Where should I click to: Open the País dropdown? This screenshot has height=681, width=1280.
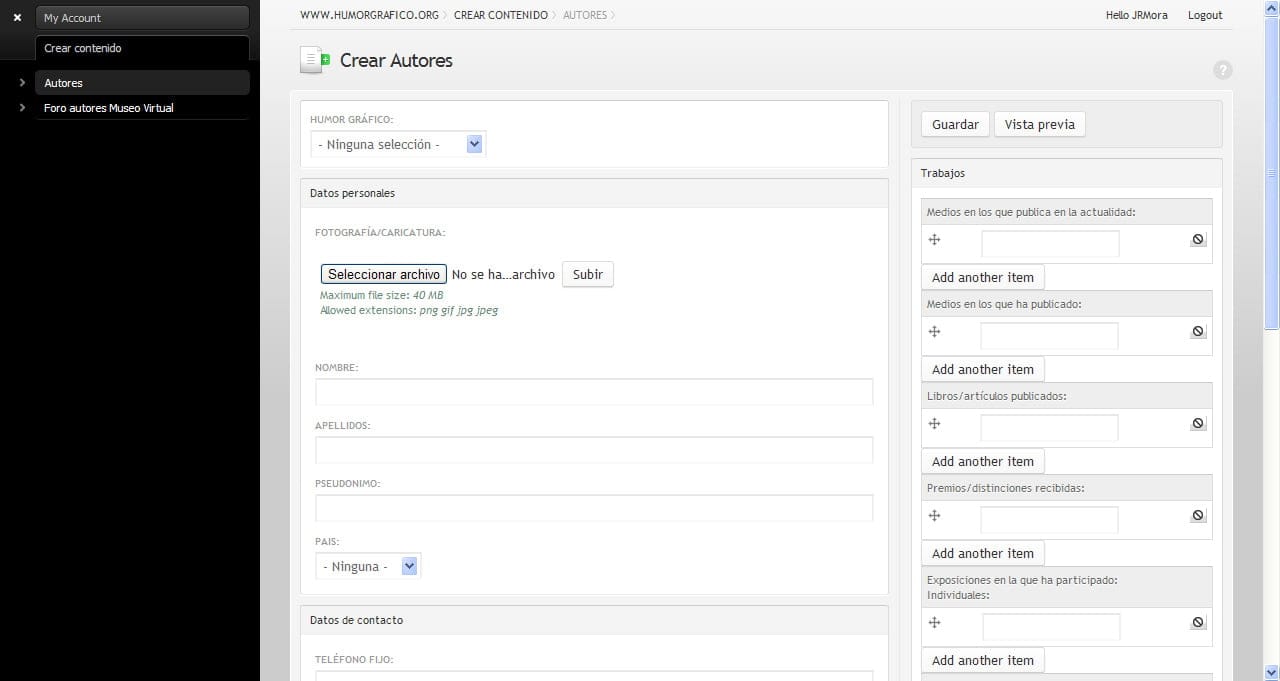coord(368,566)
